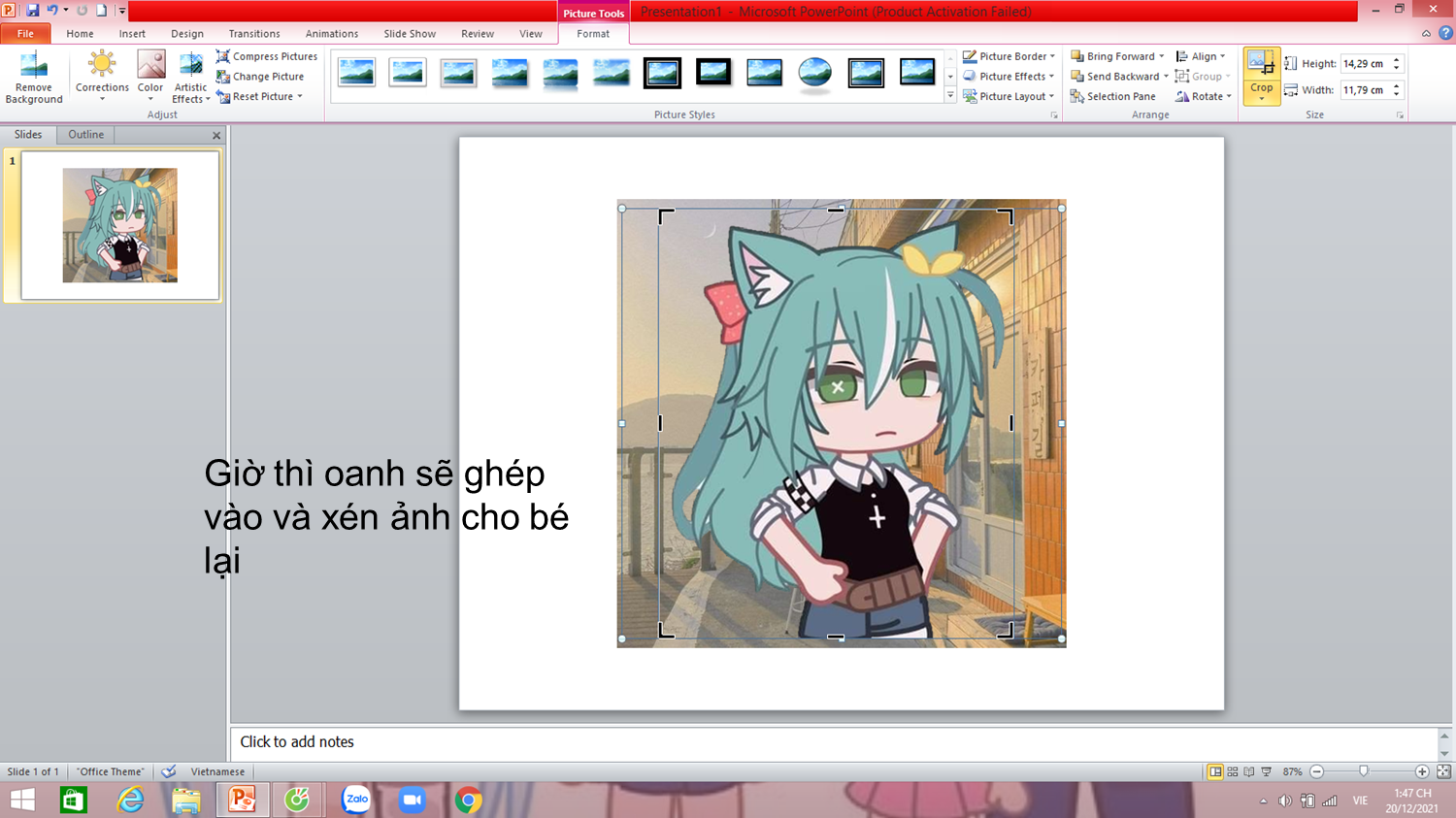
Task: Click Vietnamese language indicator
Action: (x=217, y=772)
